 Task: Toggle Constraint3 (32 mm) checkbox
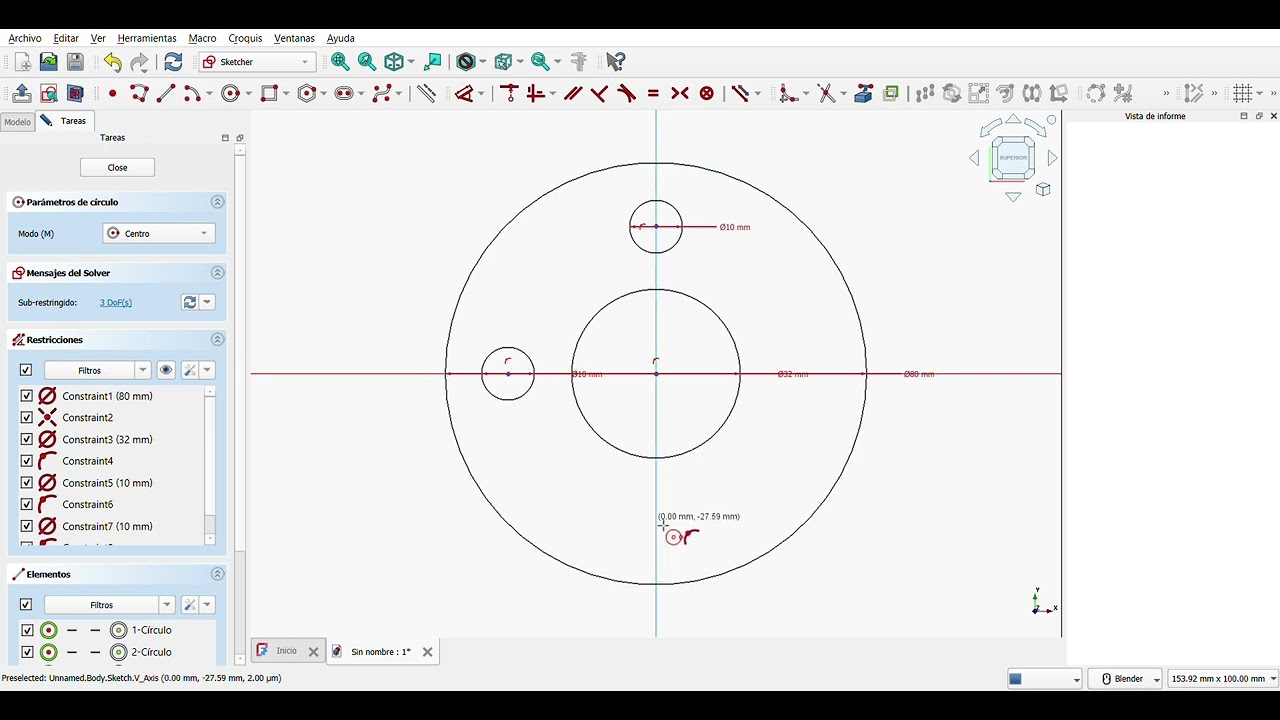27,440
